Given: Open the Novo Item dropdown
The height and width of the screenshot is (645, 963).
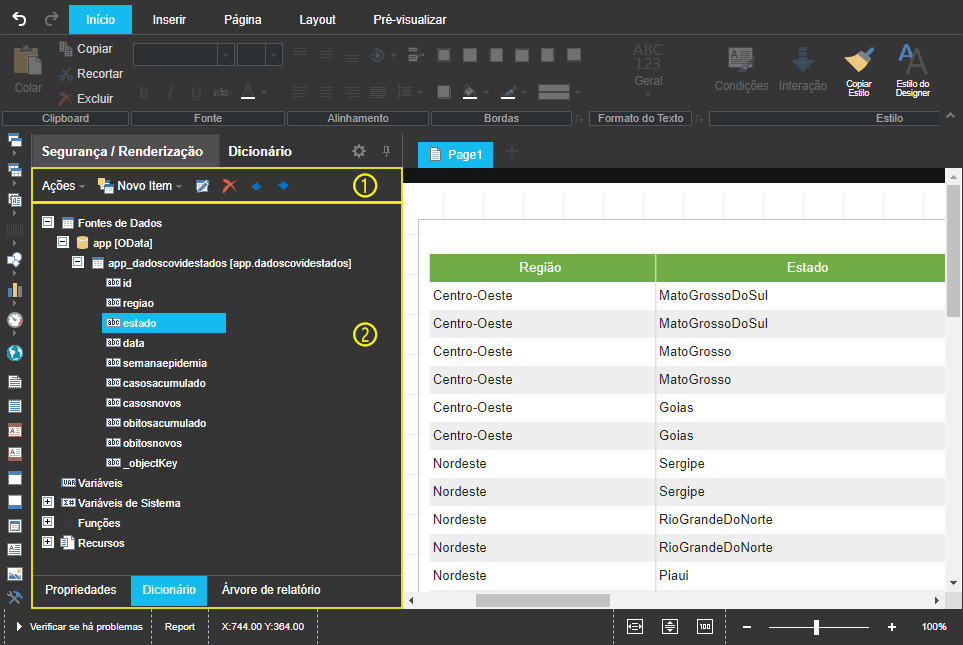Looking at the screenshot, I should [140, 186].
